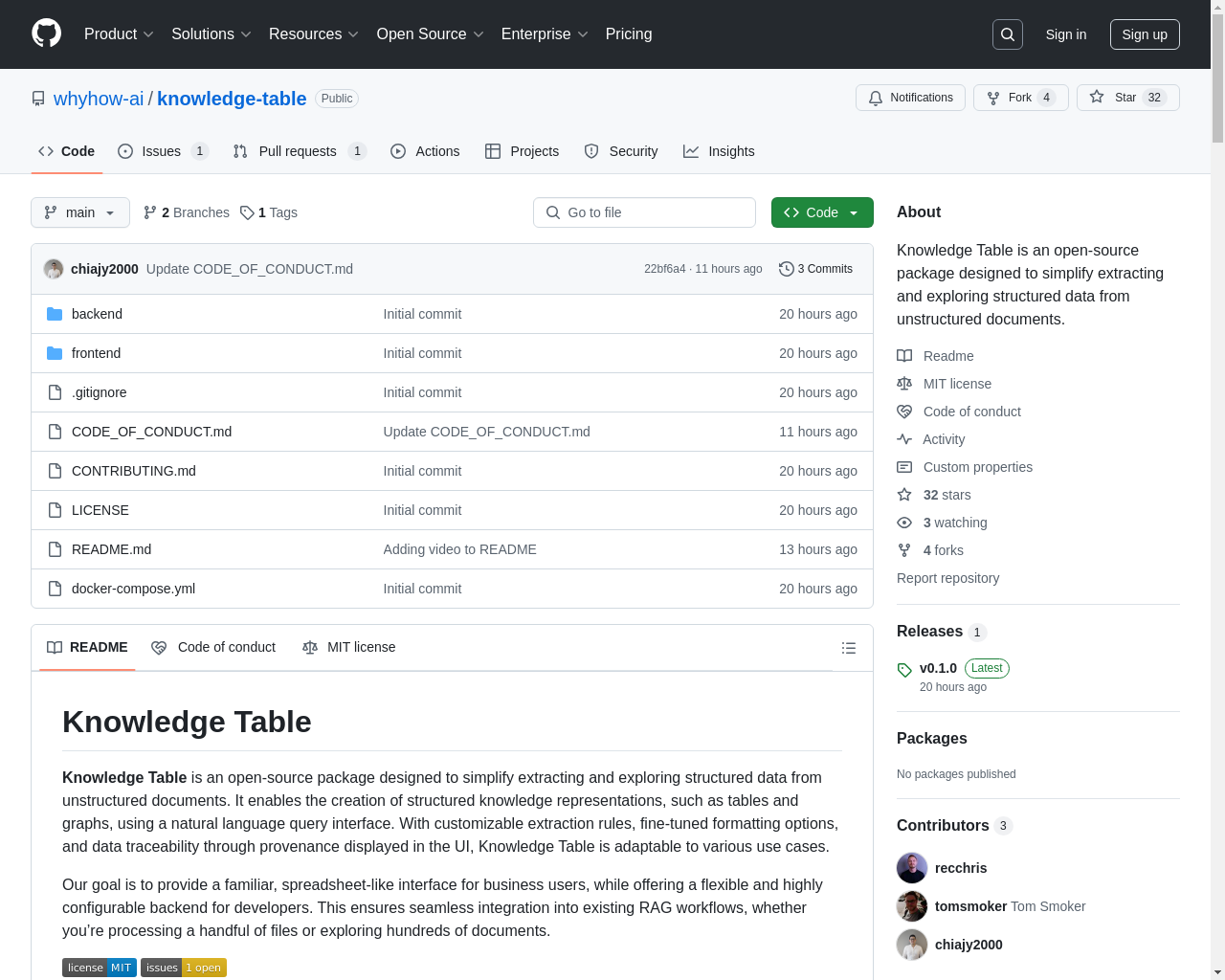Viewport: 1225px width, 980px height.
Task: Open the Releases heading link
Action: click(x=942, y=632)
